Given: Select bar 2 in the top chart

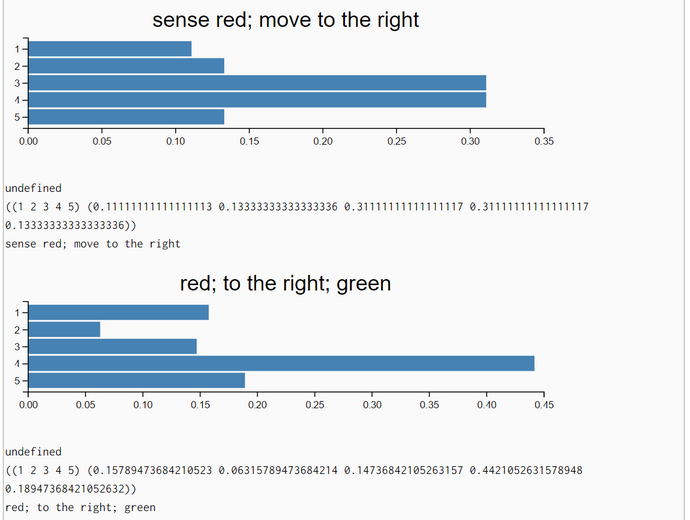Looking at the screenshot, I should 126,66.
